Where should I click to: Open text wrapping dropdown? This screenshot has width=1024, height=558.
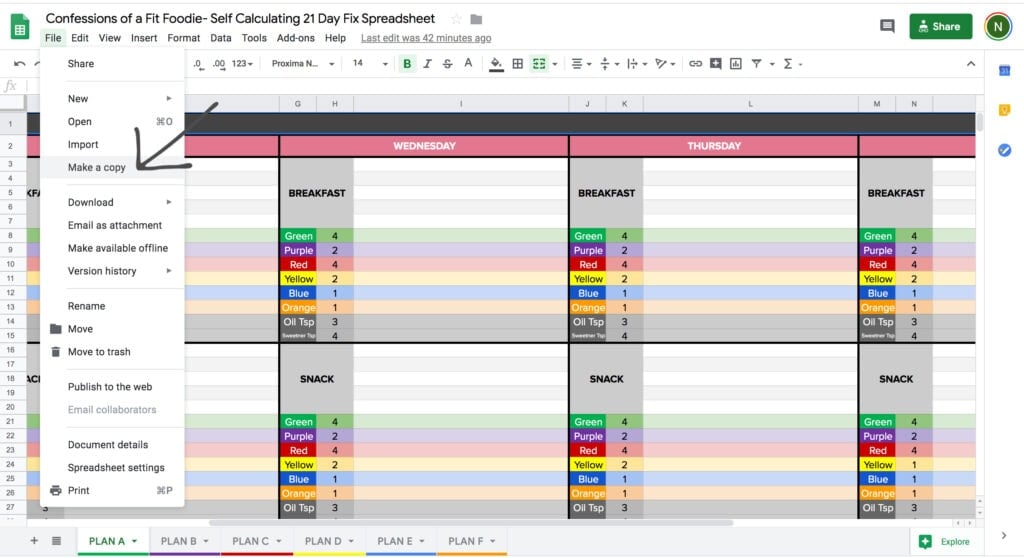pos(636,63)
